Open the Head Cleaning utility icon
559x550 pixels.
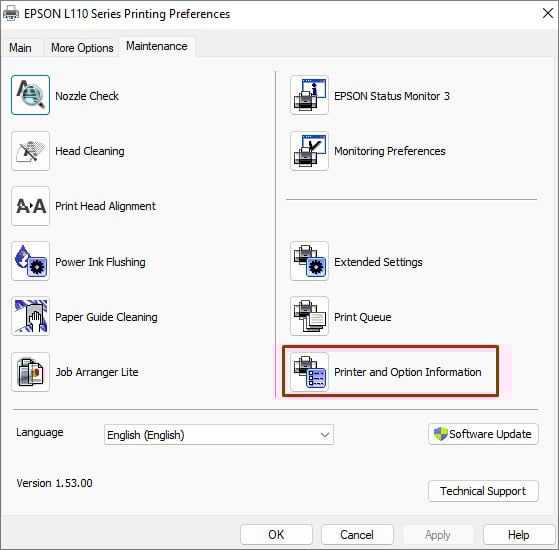coord(30,151)
